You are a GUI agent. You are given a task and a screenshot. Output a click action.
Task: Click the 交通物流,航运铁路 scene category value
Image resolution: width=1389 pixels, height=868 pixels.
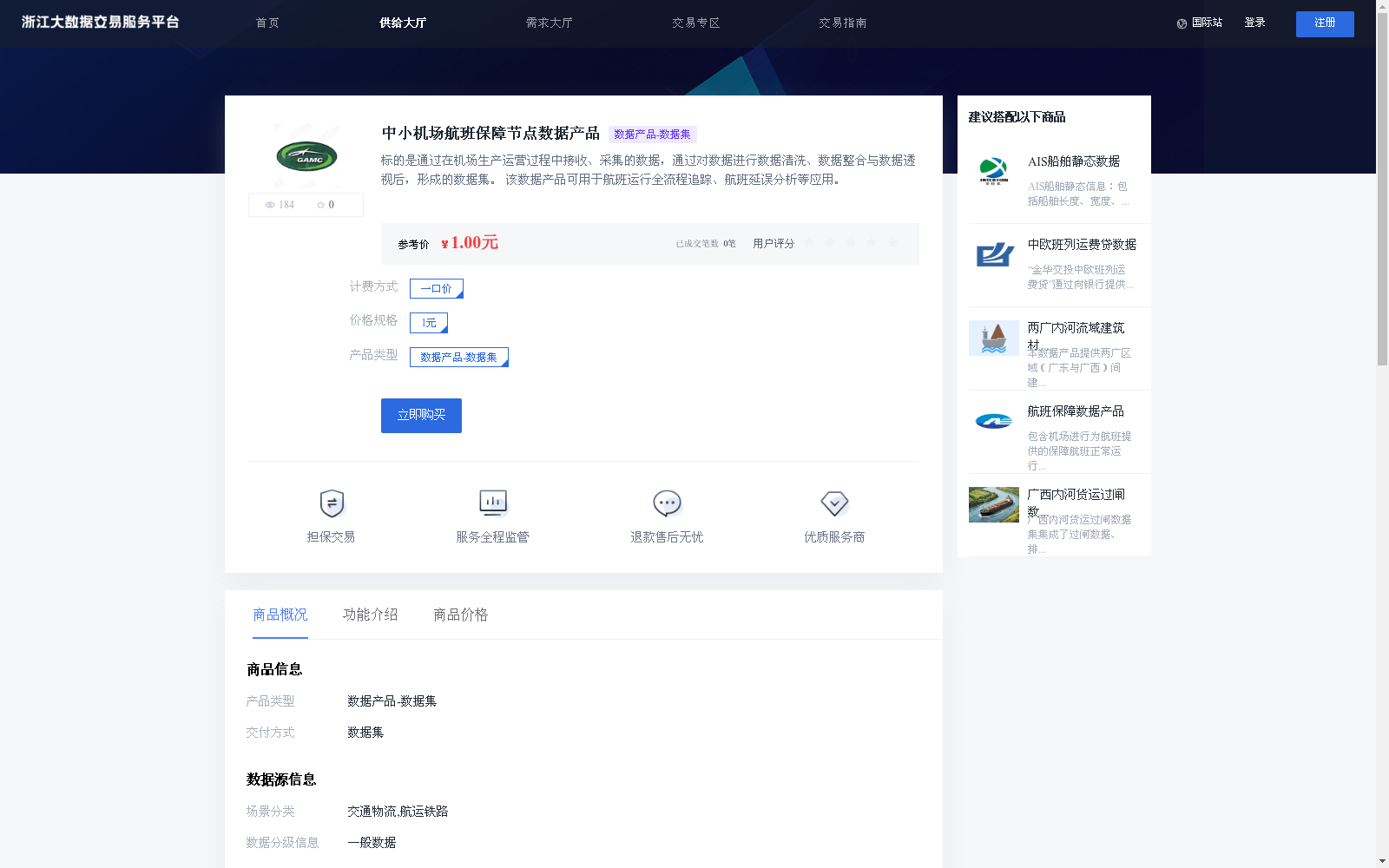[x=398, y=812]
